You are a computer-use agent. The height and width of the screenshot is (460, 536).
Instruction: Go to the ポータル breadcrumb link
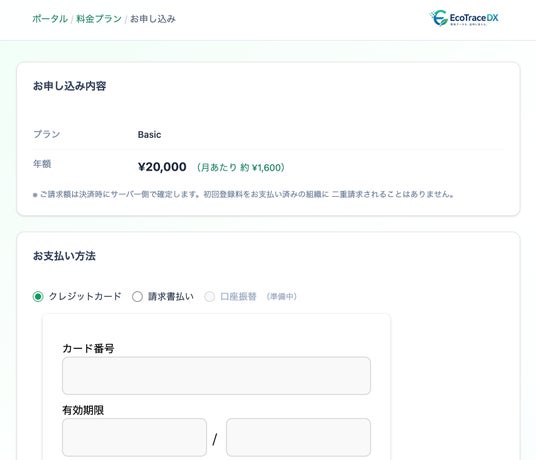coord(50,19)
